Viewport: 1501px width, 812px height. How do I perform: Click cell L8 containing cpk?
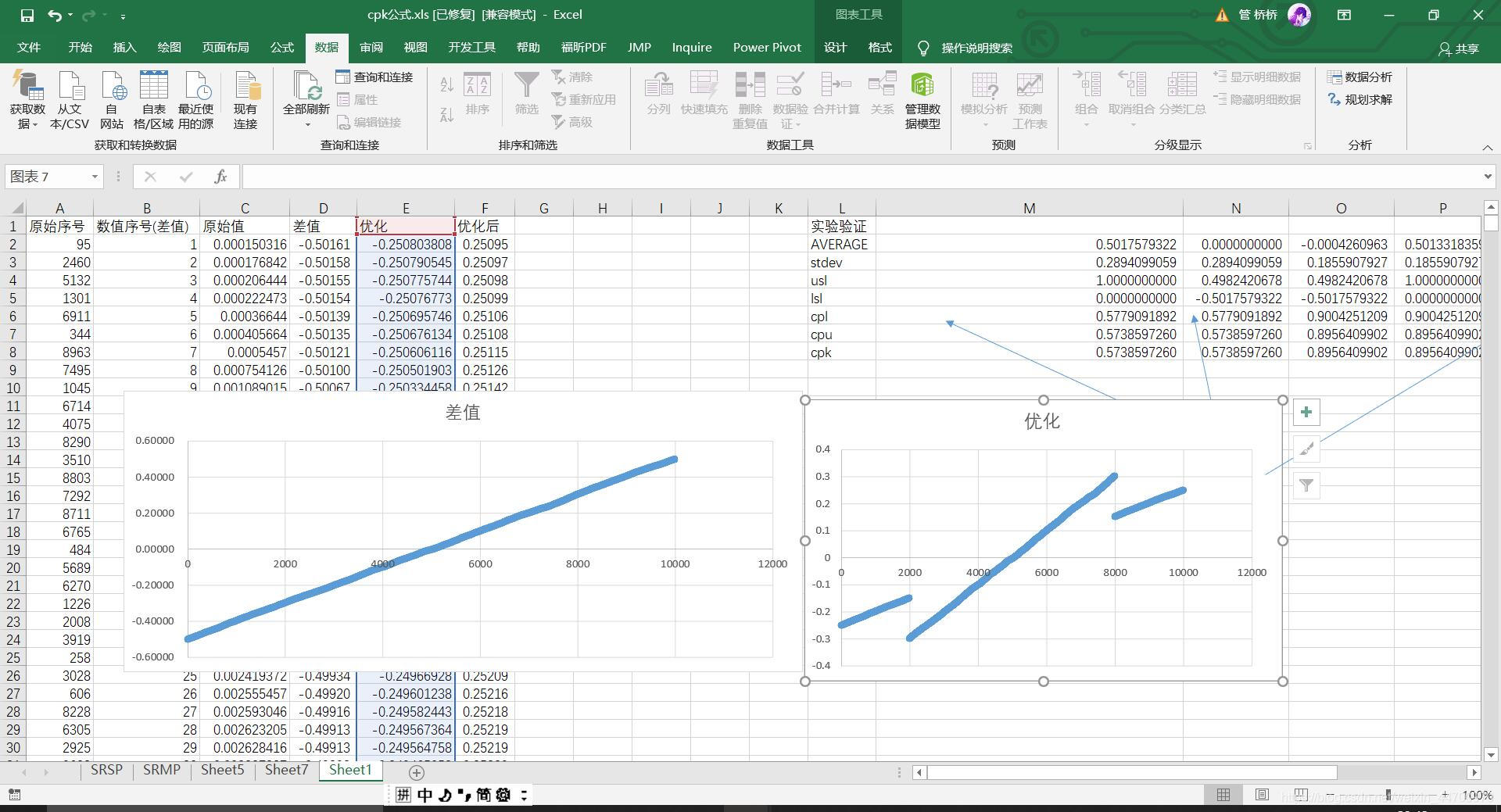coord(841,352)
